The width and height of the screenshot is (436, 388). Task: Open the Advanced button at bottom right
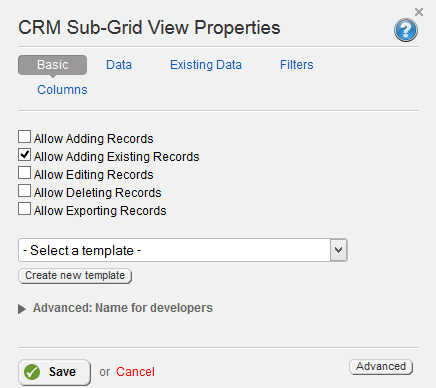click(381, 367)
